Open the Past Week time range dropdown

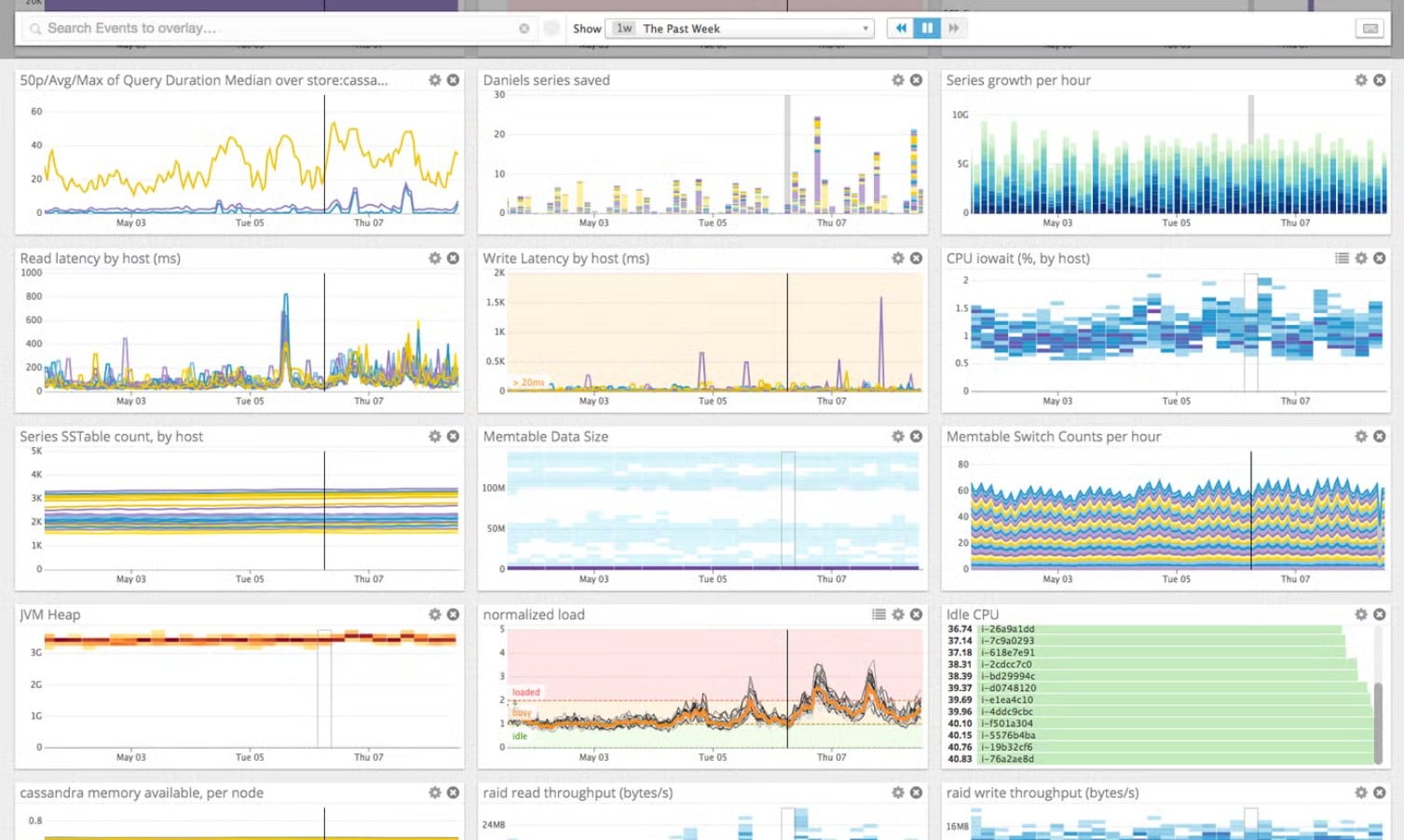coord(740,29)
